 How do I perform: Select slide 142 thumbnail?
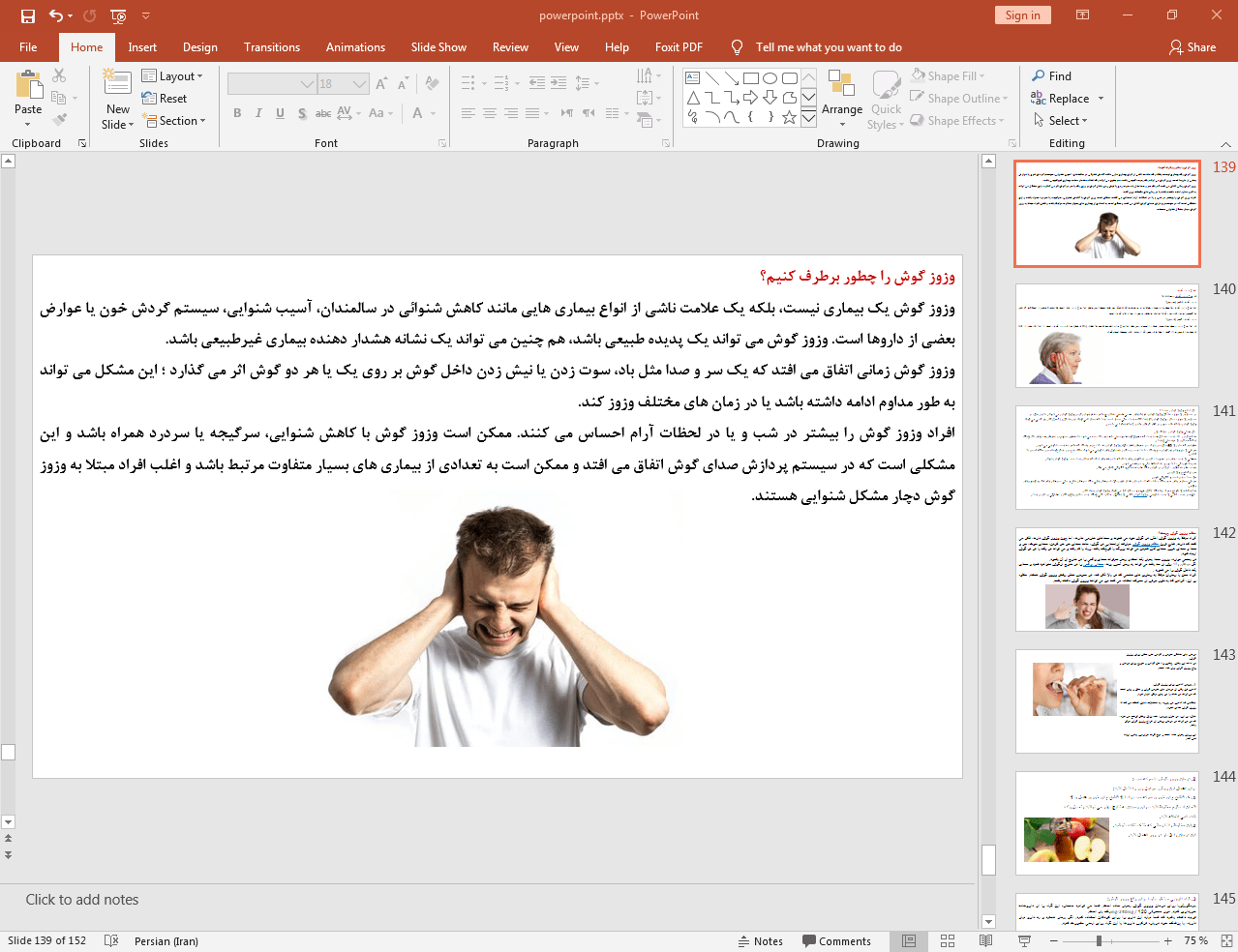(1106, 579)
